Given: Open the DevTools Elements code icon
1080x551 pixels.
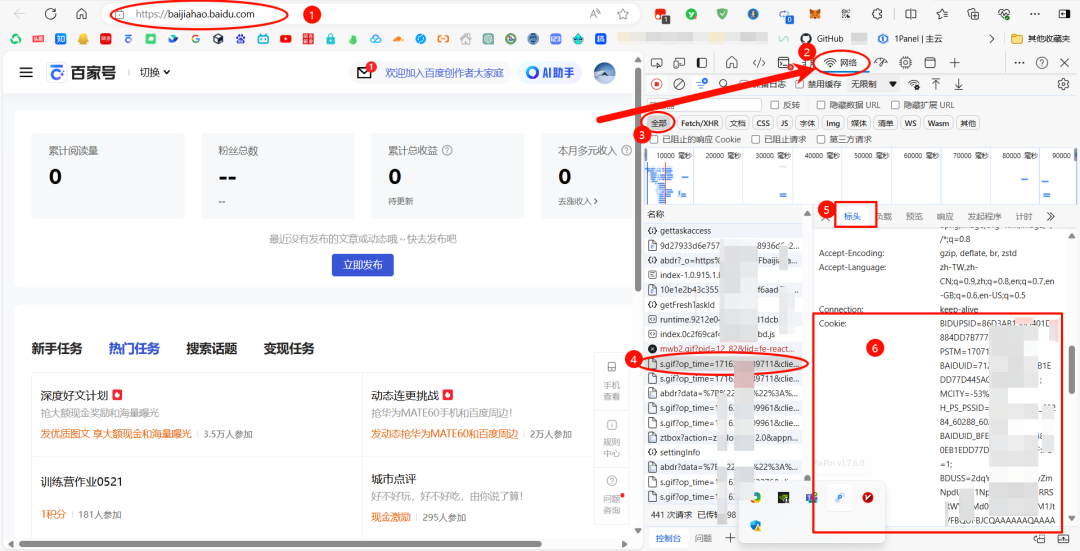Looking at the screenshot, I should 758,63.
